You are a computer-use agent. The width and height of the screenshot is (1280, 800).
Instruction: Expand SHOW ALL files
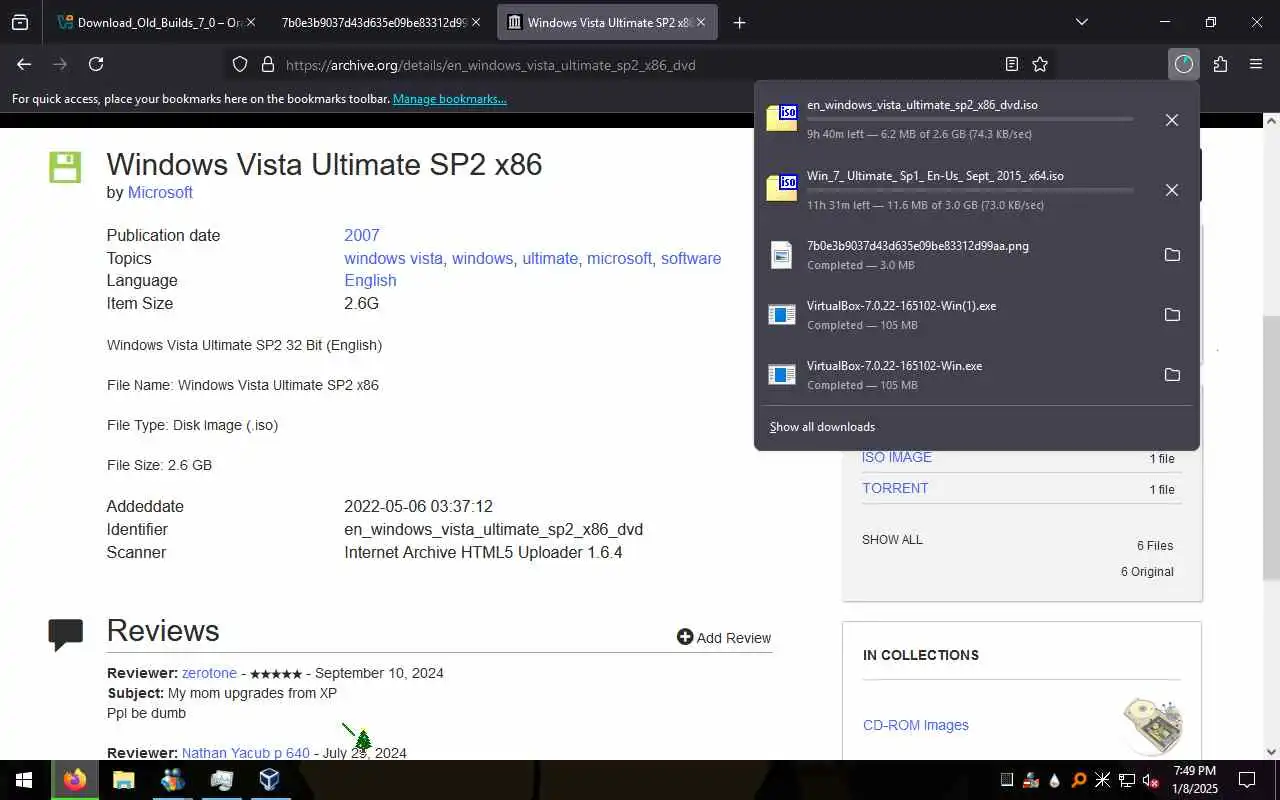click(892, 539)
